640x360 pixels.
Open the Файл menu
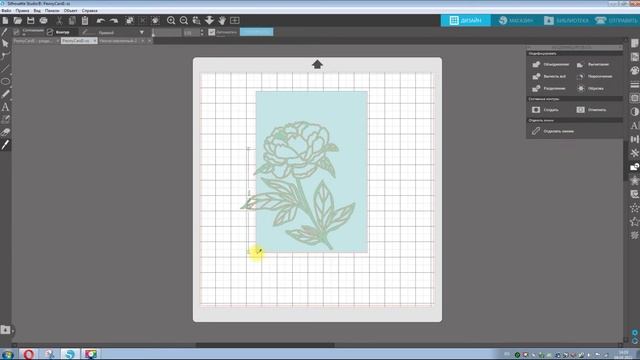[6, 11]
